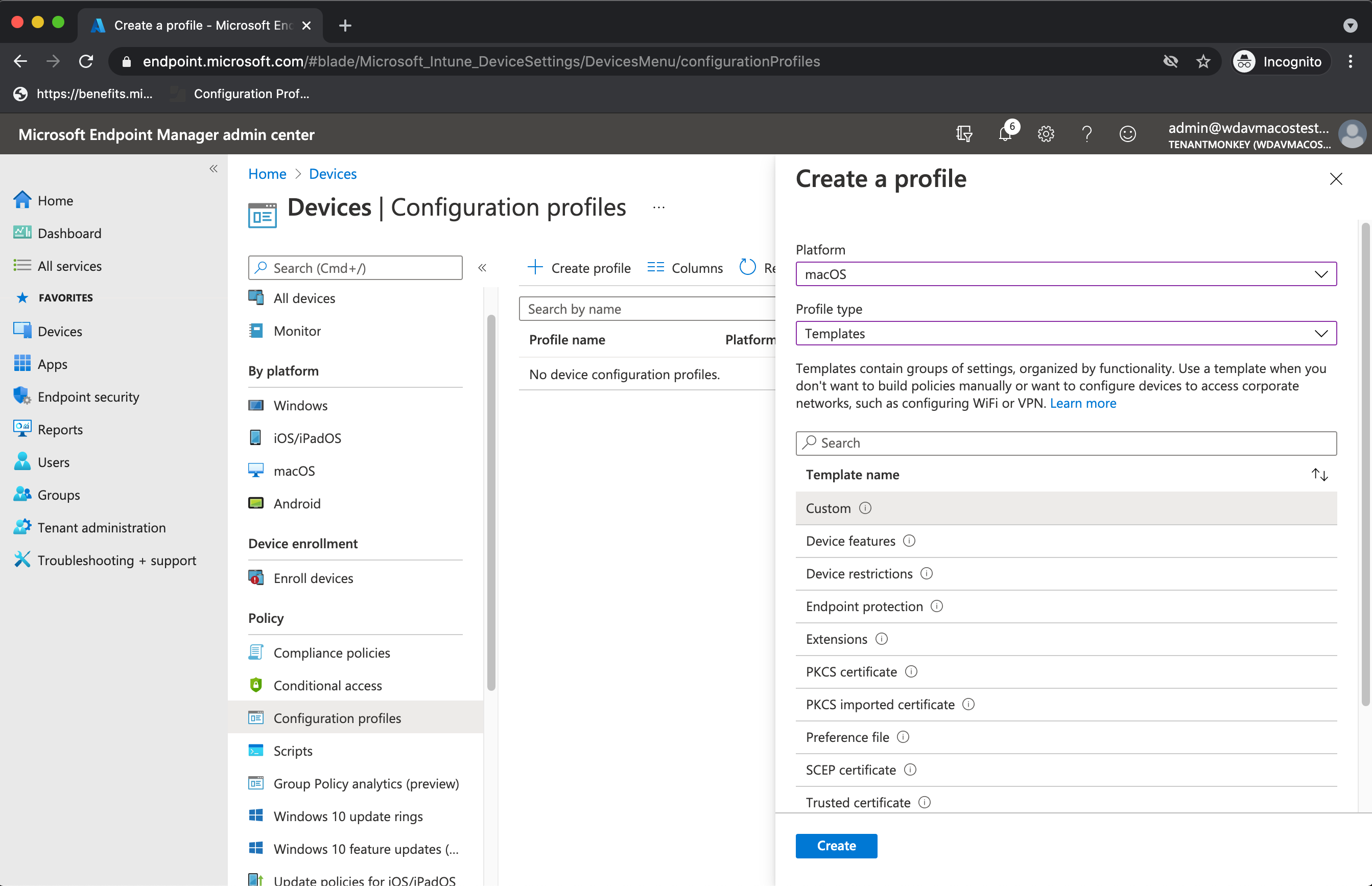The height and width of the screenshot is (886, 1372).
Task: Open the admin account avatar
Action: [x=1352, y=134]
